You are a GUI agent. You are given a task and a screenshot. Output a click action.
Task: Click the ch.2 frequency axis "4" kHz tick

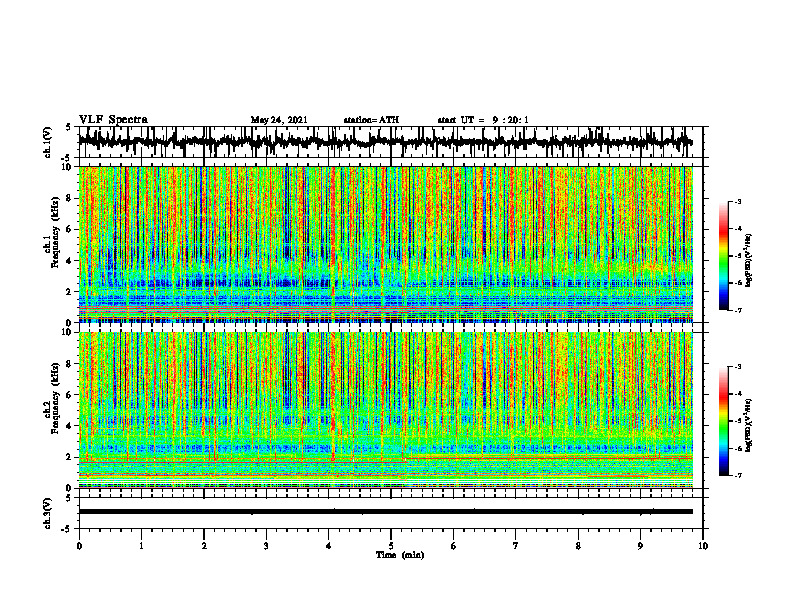pos(70,426)
